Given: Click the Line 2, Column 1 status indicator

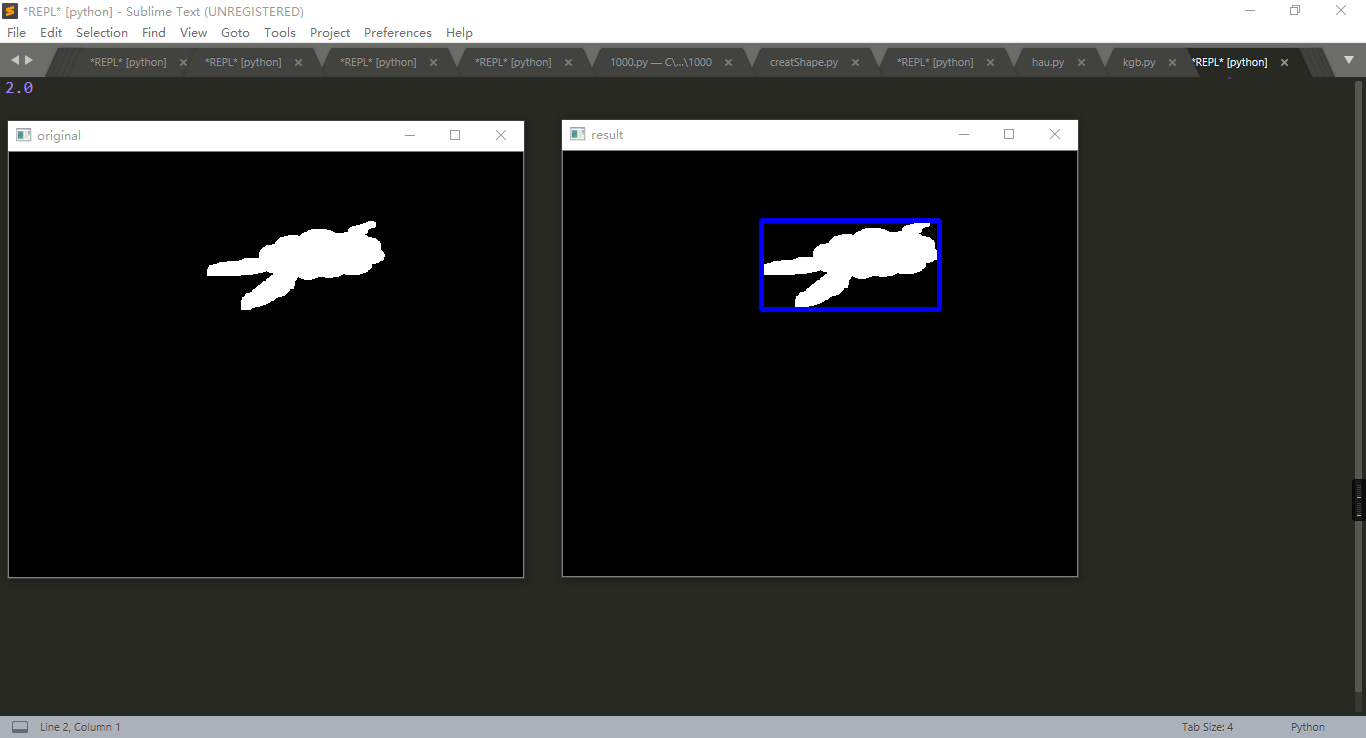Looking at the screenshot, I should [x=80, y=727].
